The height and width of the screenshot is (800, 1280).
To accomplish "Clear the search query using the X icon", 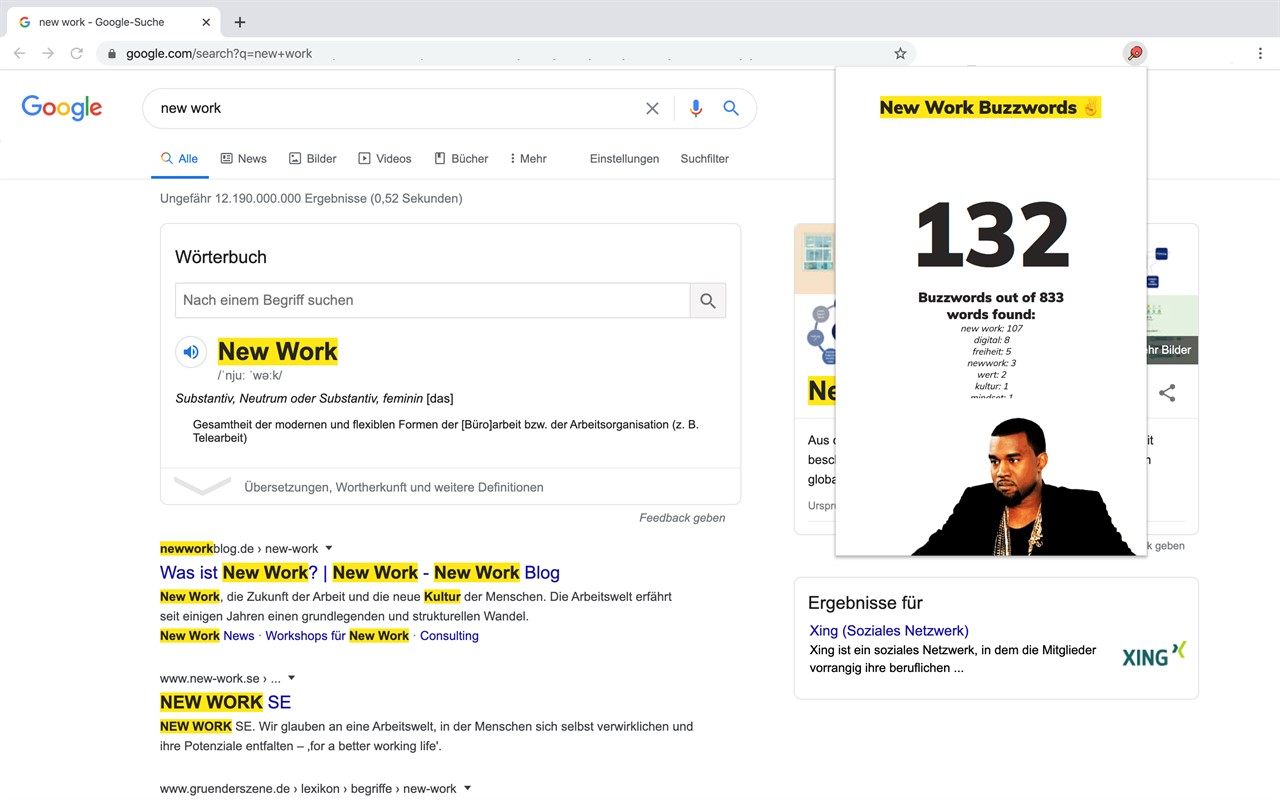I will pos(652,108).
